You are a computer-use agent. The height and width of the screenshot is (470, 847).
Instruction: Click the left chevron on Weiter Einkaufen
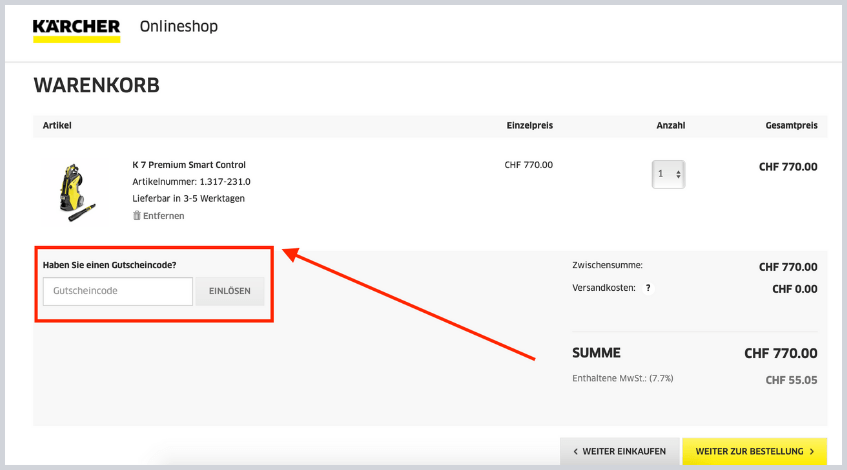(x=575, y=452)
